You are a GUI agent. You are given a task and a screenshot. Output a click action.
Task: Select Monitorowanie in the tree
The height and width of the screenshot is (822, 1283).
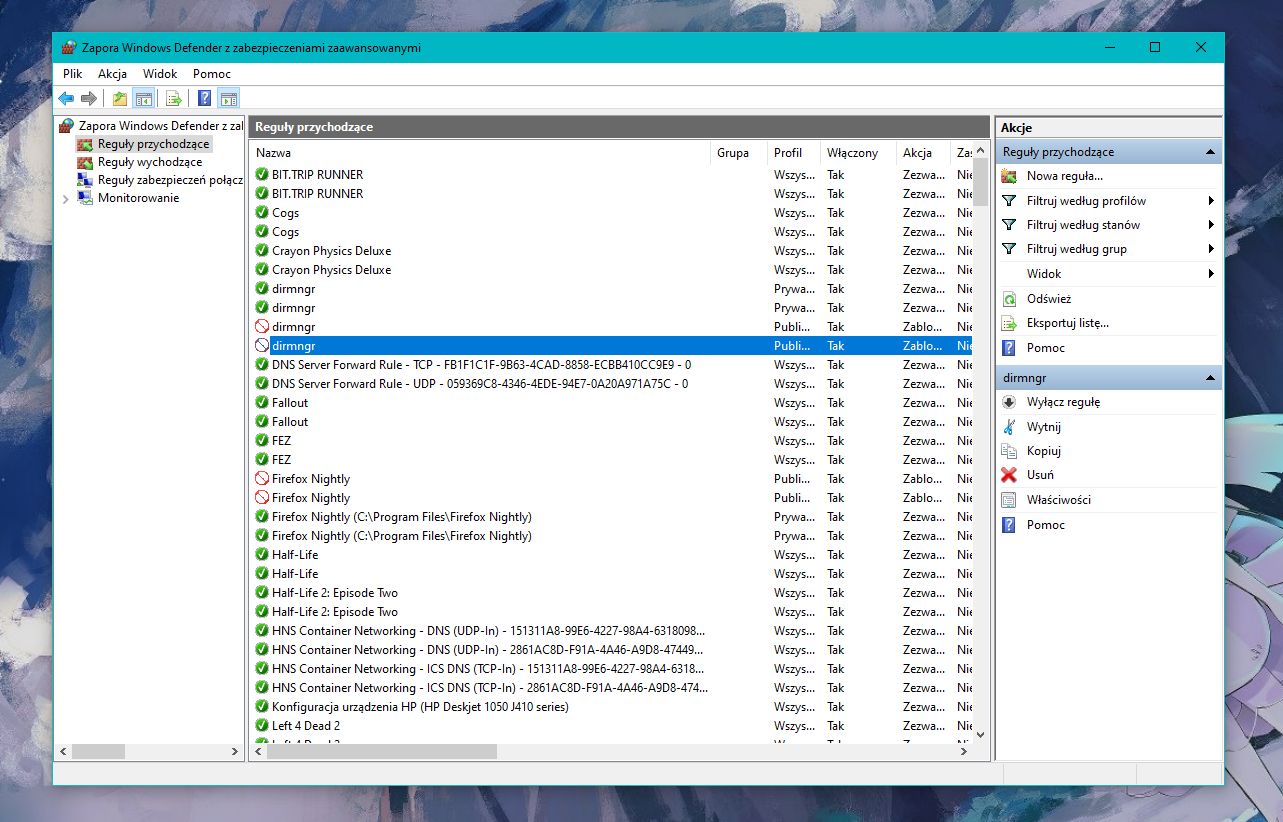[x=139, y=198]
